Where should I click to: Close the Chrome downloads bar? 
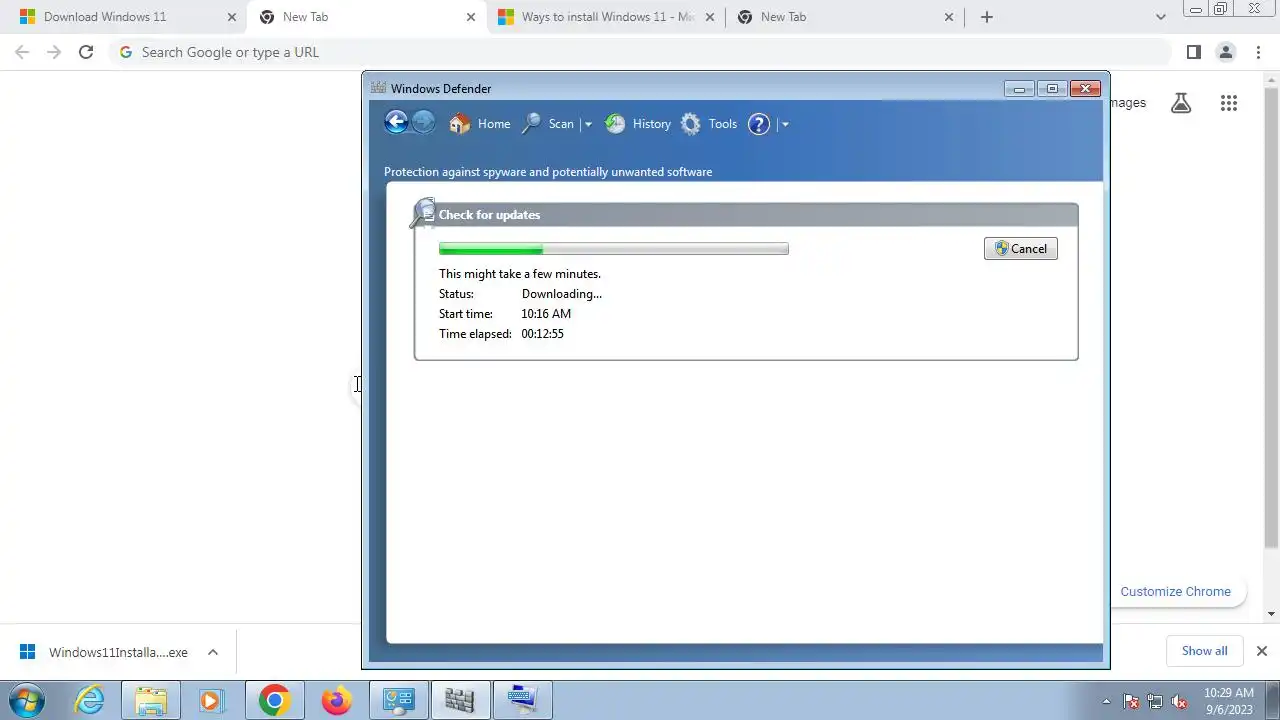point(1261,651)
